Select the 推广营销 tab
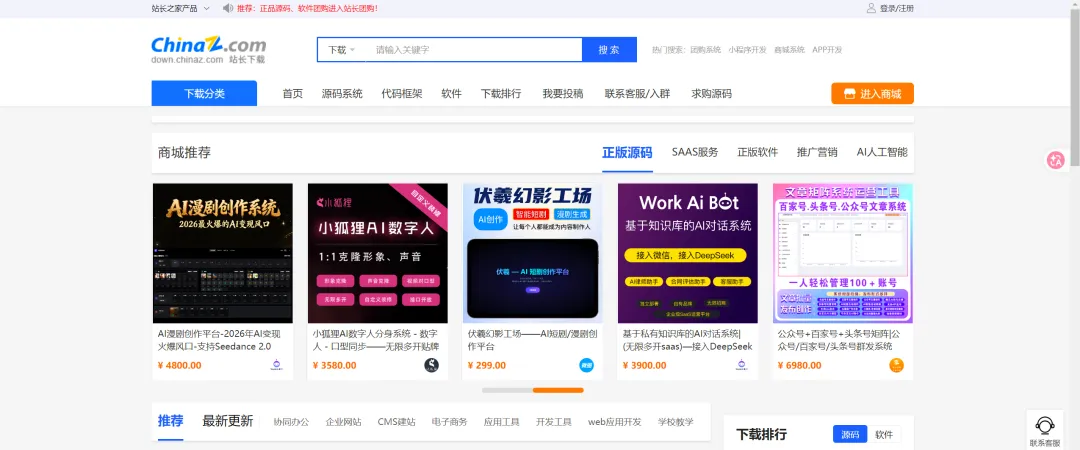The image size is (1080, 450). pos(817,152)
